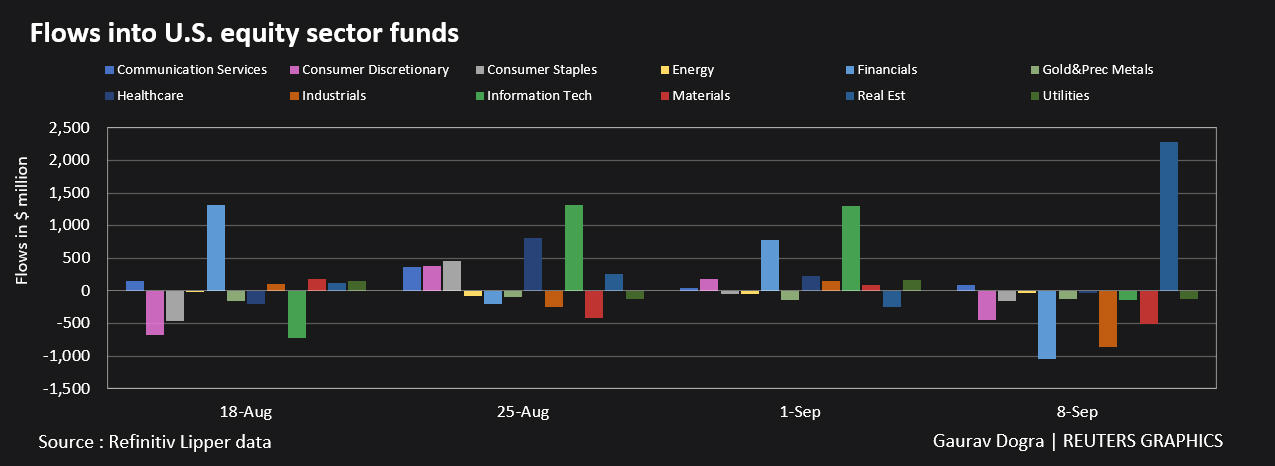
Task: Select the Healthcare legend label
Action: click(x=150, y=96)
